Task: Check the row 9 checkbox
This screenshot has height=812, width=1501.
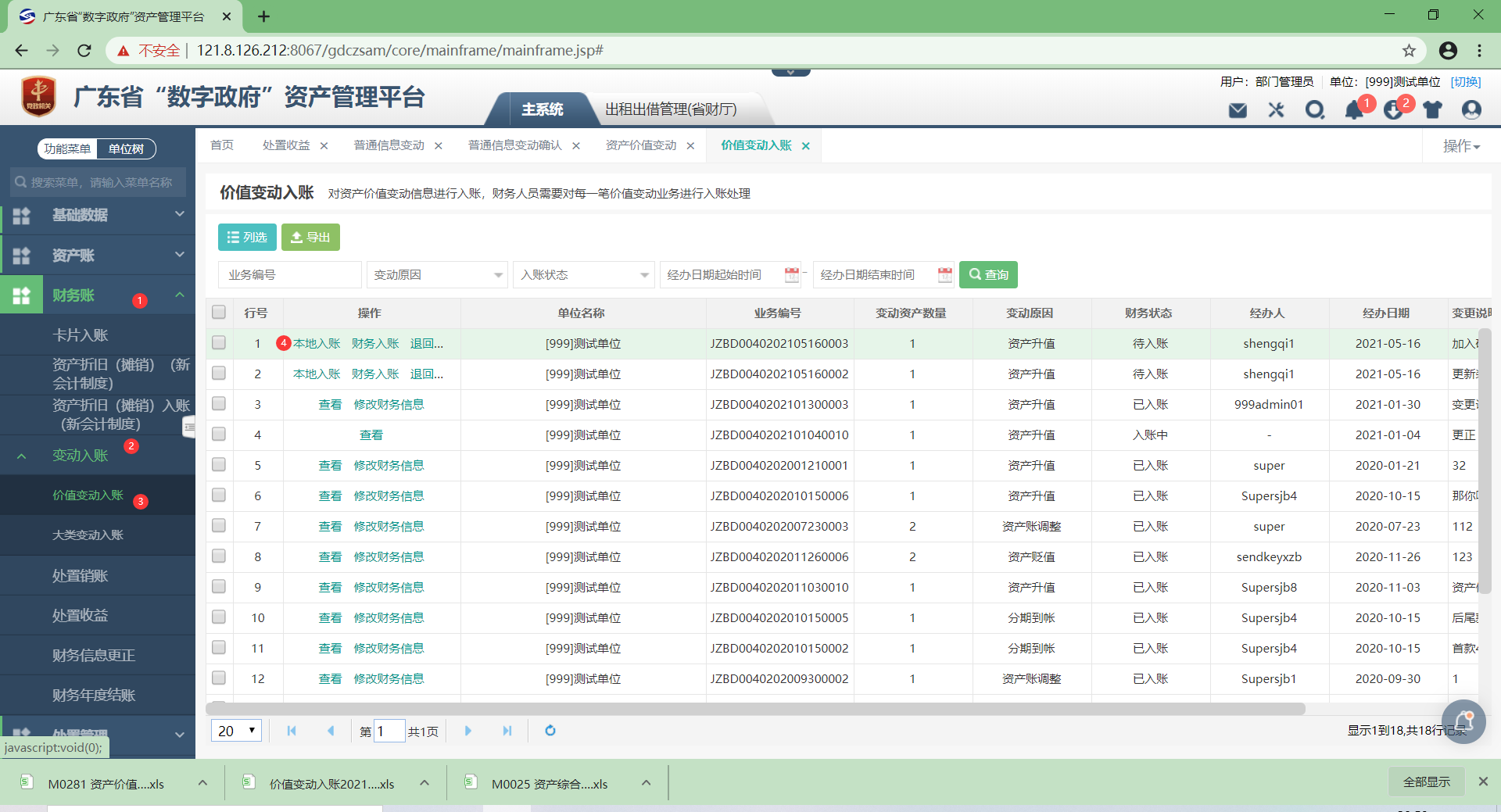Action: coord(219,587)
